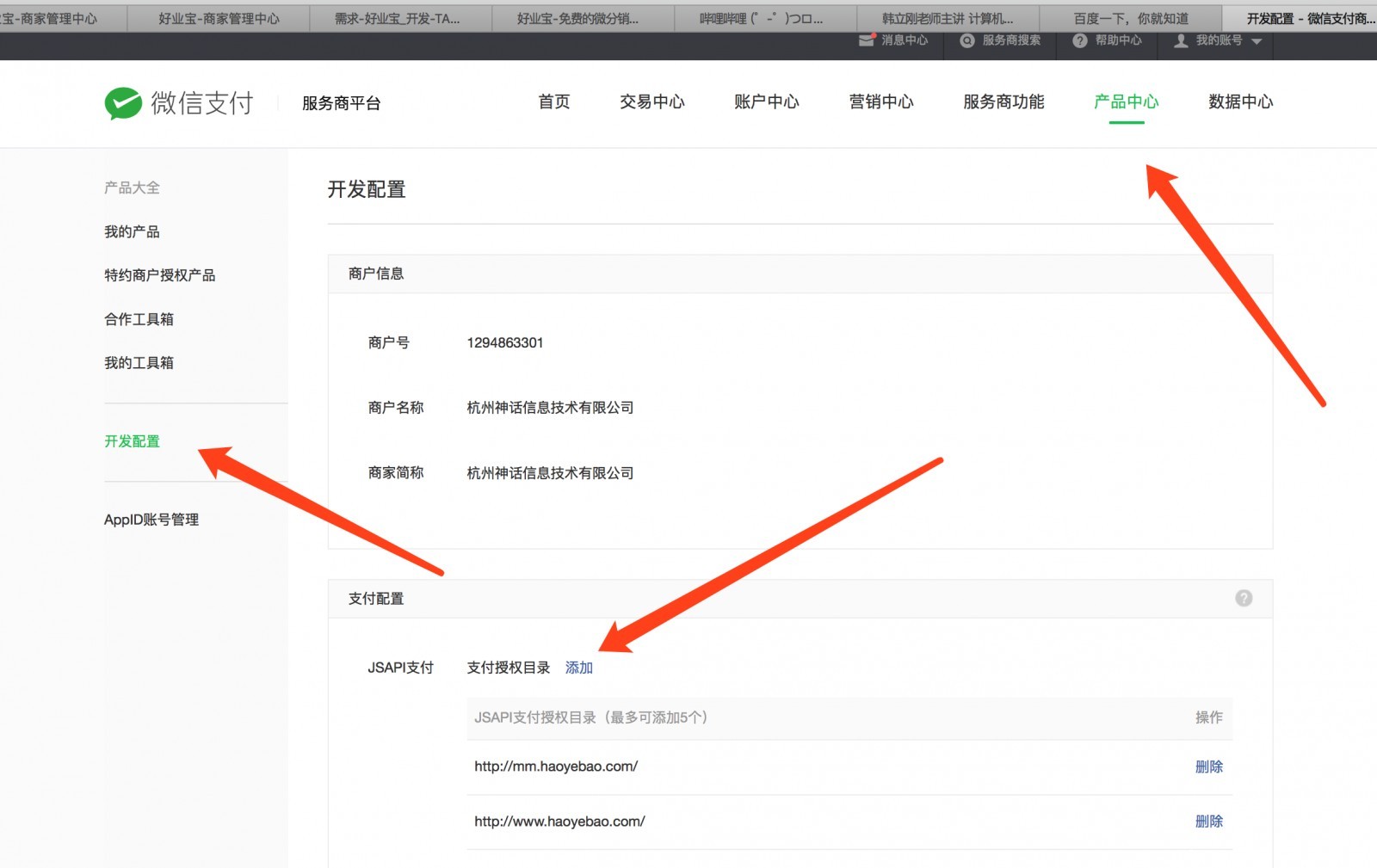Screen dimensions: 1377x868
Task: Click the 服务商搜索 text link
Action: (1011, 40)
